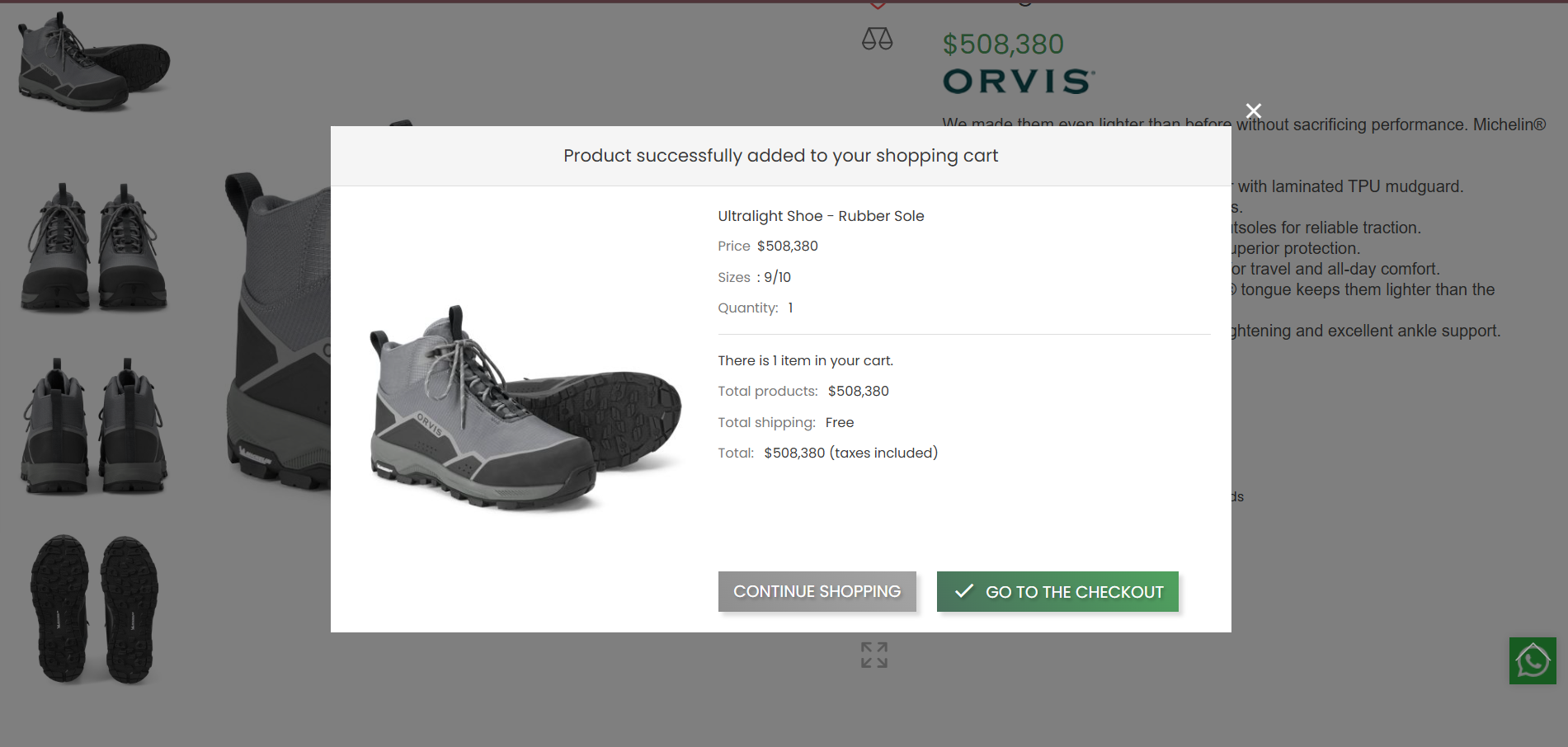Click the Continue Shopping button
Viewport: 1568px width, 747px height.
coord(817,591)
